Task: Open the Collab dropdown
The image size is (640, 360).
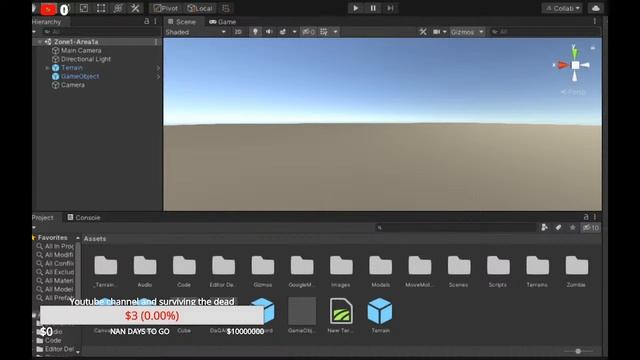Action: click(562, 8)
